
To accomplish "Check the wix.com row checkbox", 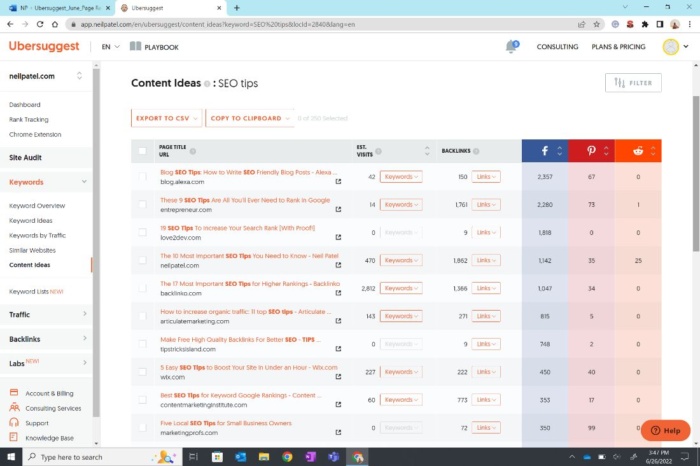I will [142, 372].
